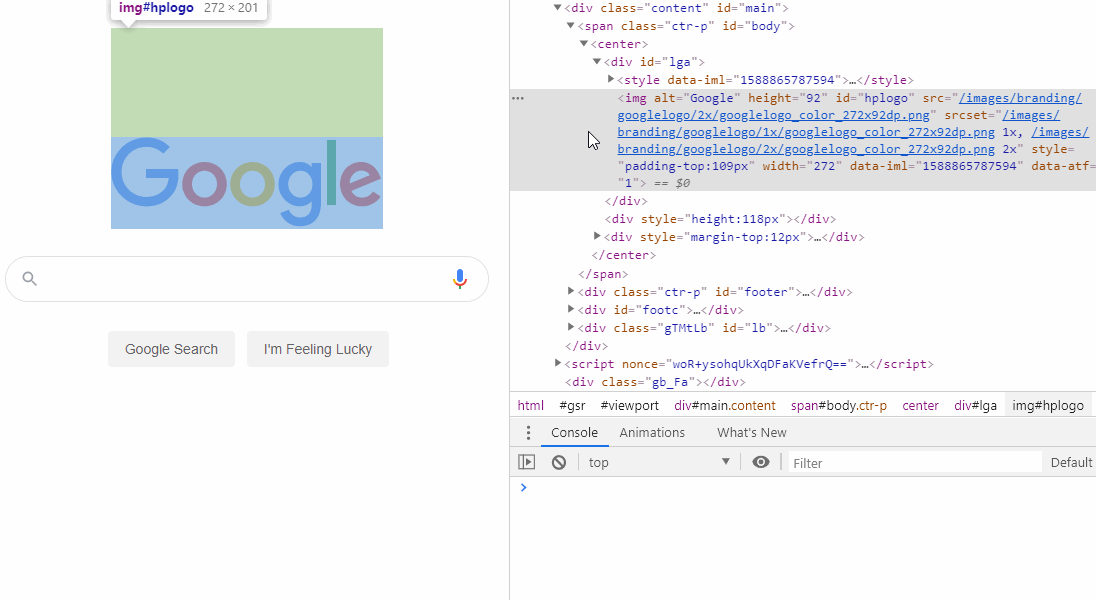1096x600 pixels.
Task: Select html in the breadcrumb bar
Action: (531, 406)
